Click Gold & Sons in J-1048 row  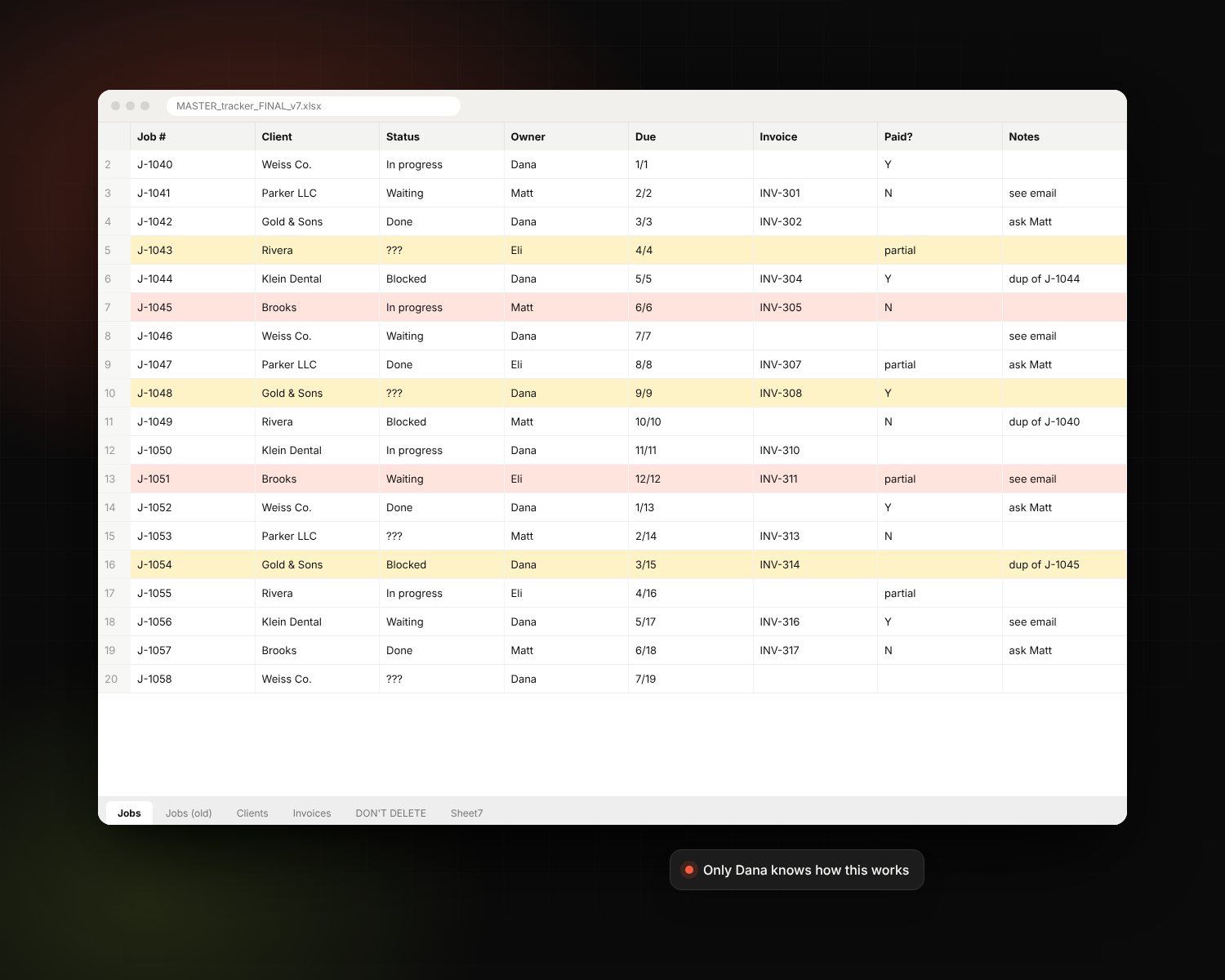[x=317, y=393]
